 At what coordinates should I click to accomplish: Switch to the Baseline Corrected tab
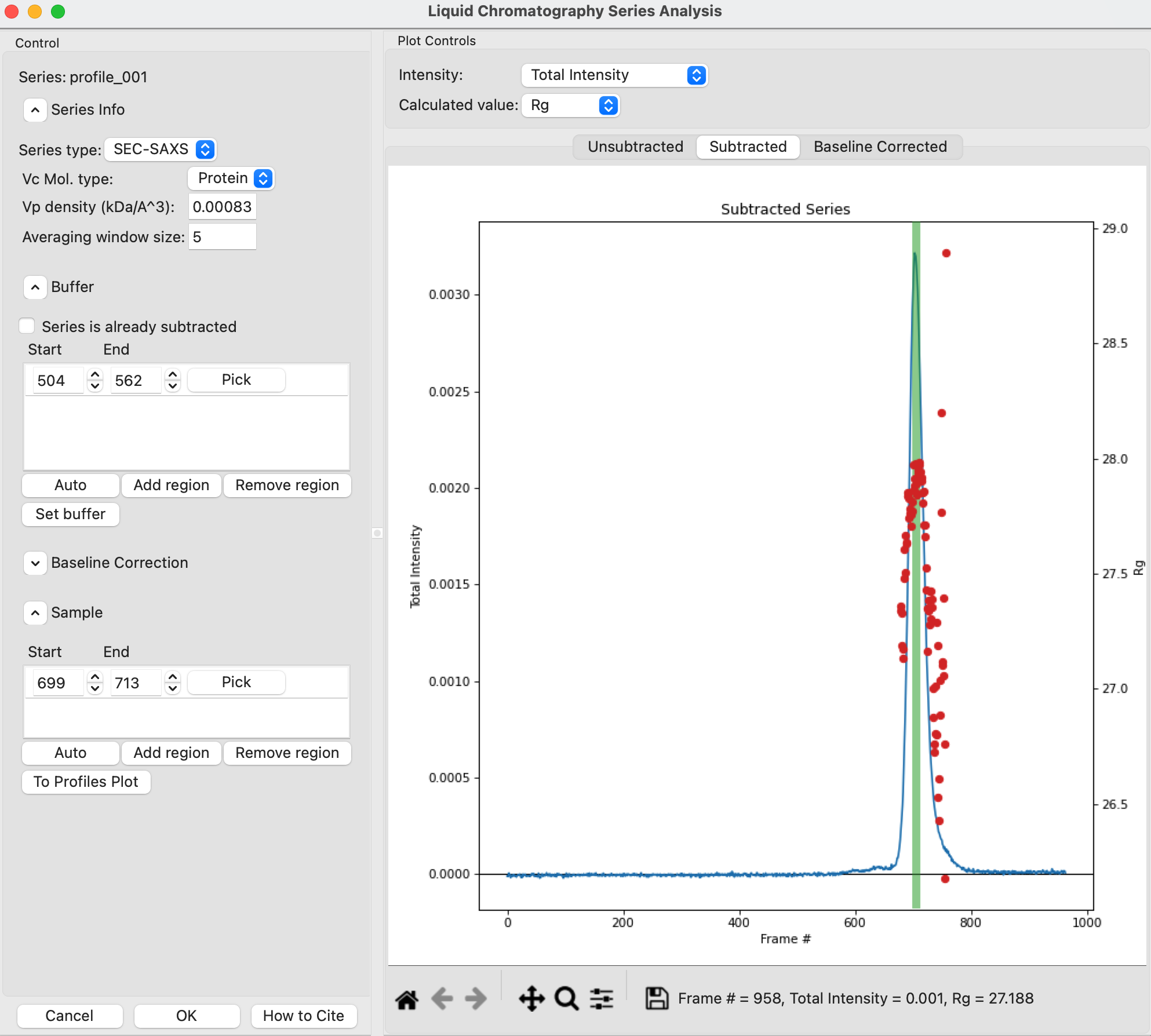click(x=880, y=147)
